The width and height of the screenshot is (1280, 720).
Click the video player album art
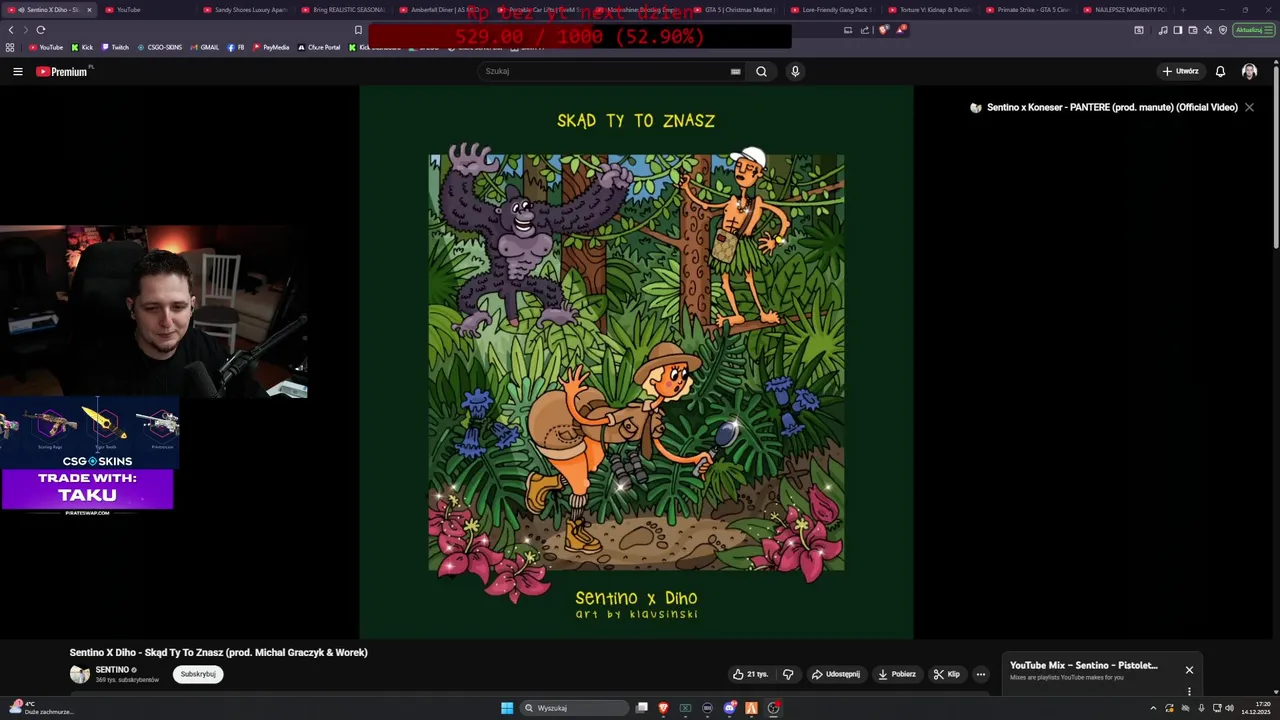click(x=636, y=362)
